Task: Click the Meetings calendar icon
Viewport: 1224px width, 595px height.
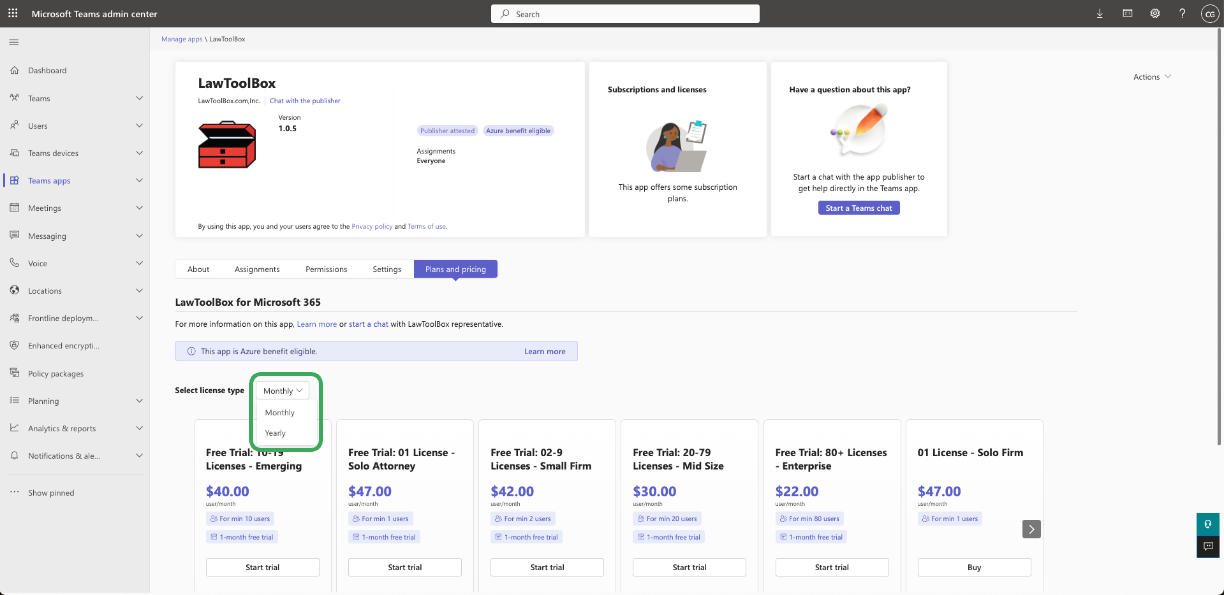Action: [14, 208]
